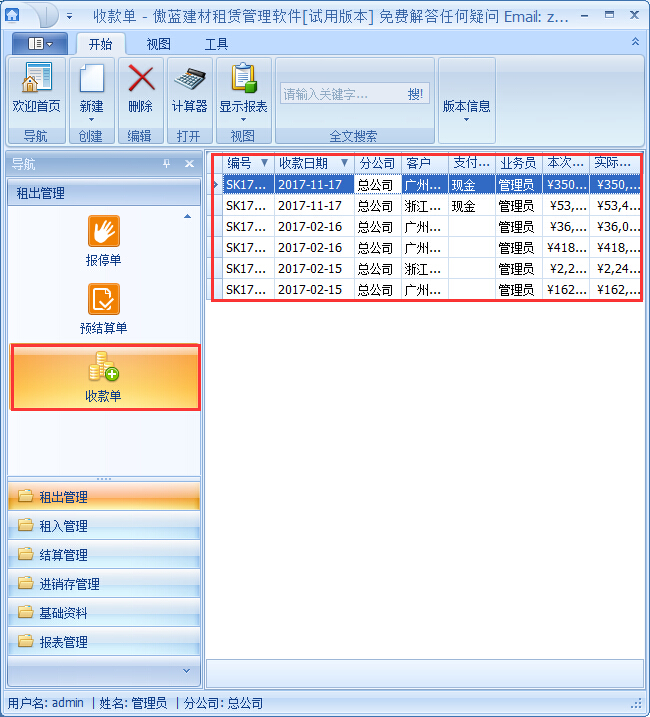
Task: Select the first row dated 2017-11-17 with ¥350
Action: pyautogui.click(x=431, y=185)
